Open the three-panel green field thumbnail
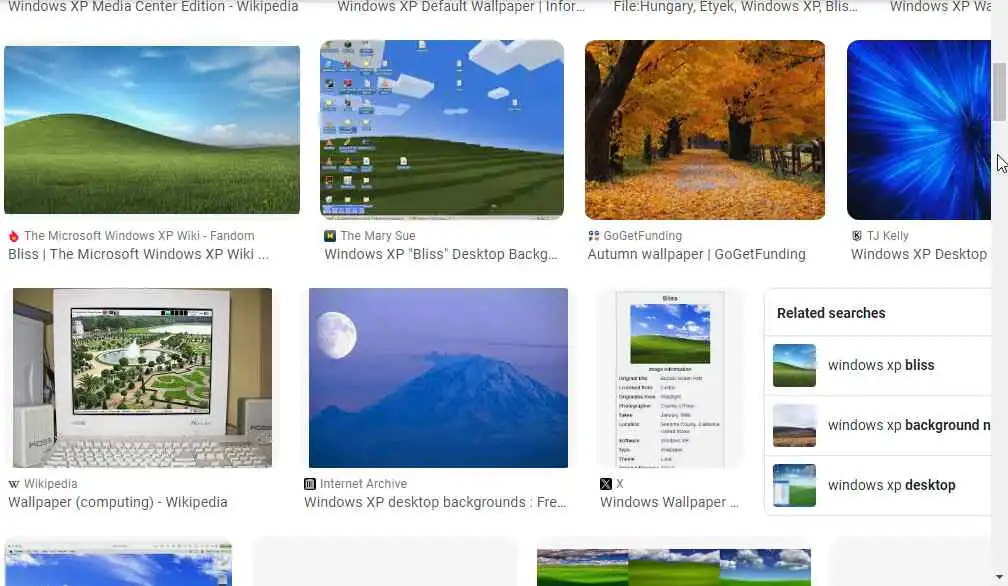This screenshot has width=1008, height=586. (674, 567)
